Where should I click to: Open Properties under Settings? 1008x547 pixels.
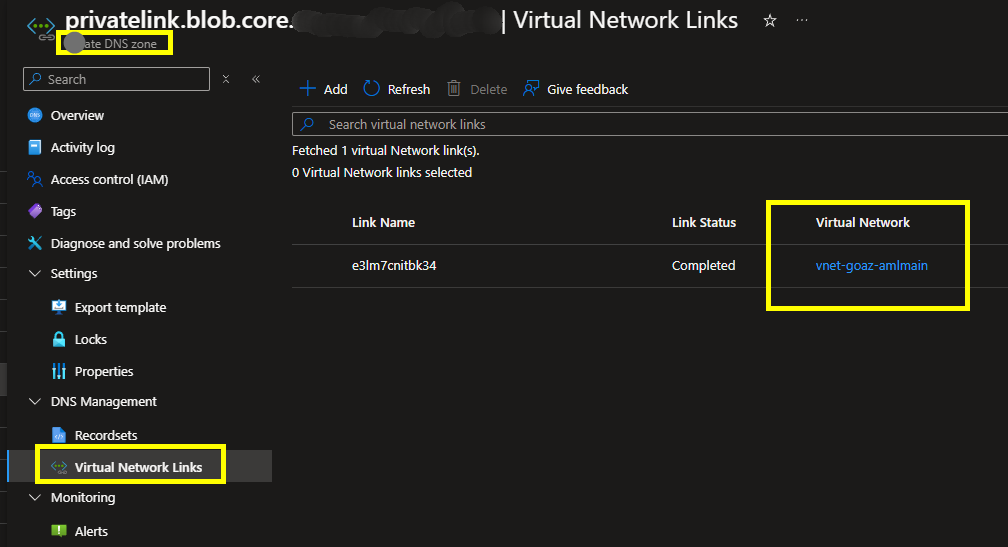click(x=104, y=372)
